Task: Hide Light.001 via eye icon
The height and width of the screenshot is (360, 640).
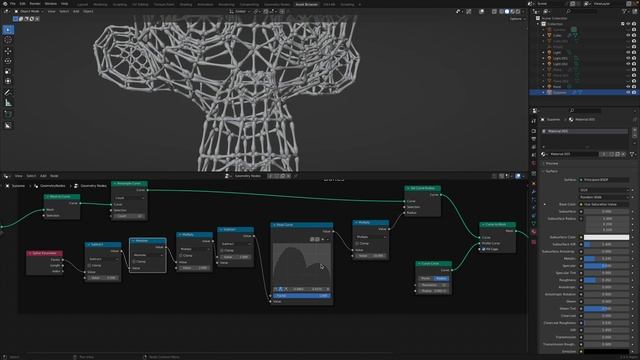Action: tap(628, 58)
